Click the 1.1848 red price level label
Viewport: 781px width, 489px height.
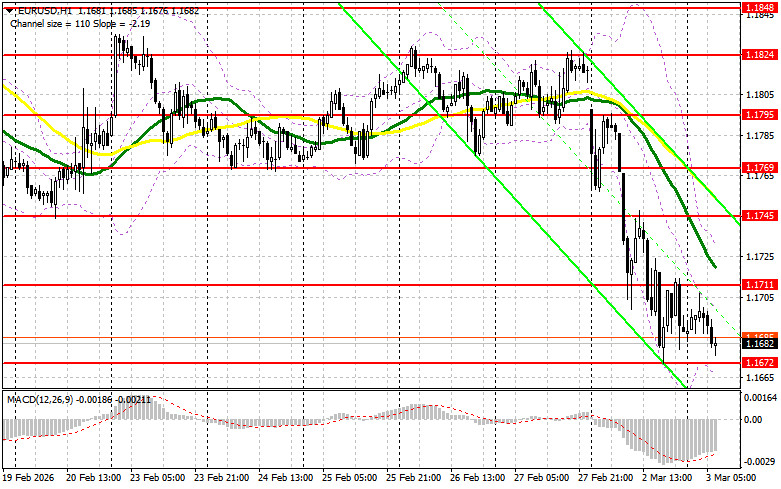click(x=758, y=7)
